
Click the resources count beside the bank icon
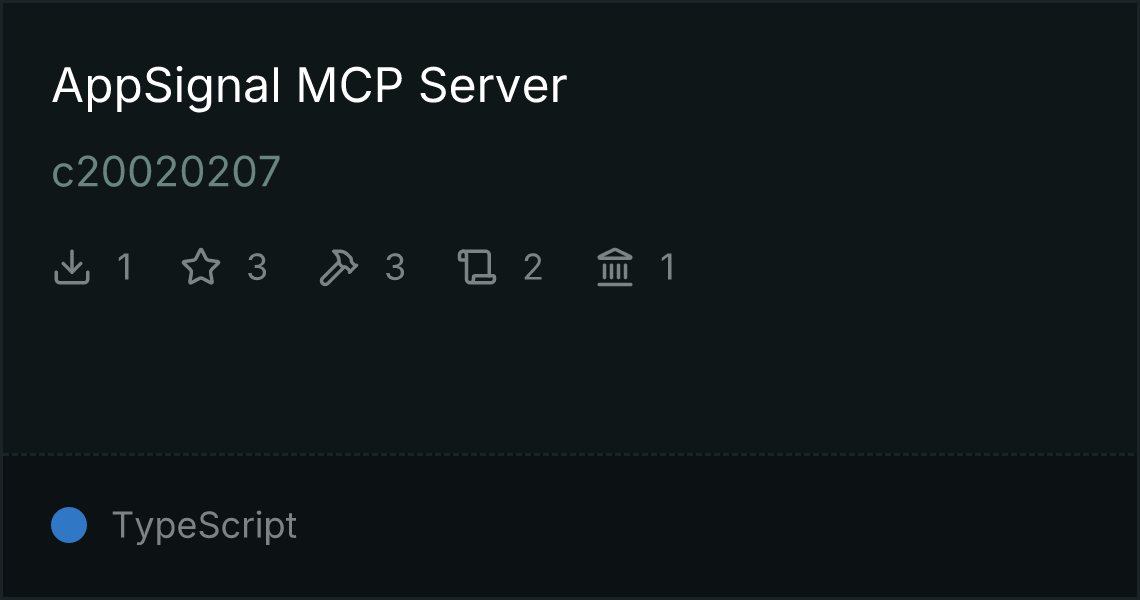coord(668,267)
